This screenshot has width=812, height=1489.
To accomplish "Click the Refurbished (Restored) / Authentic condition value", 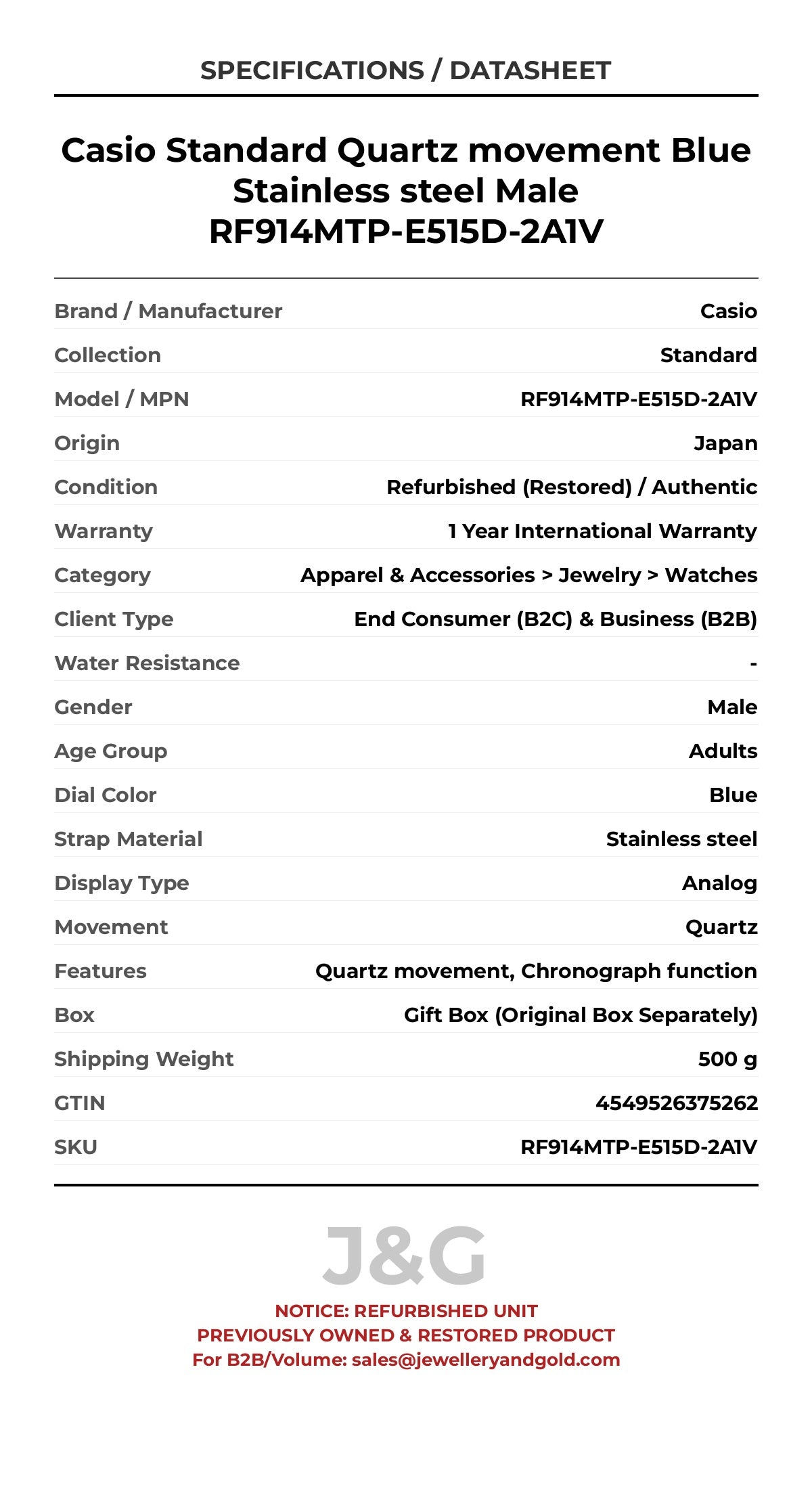I will click(x=571, y=487).
